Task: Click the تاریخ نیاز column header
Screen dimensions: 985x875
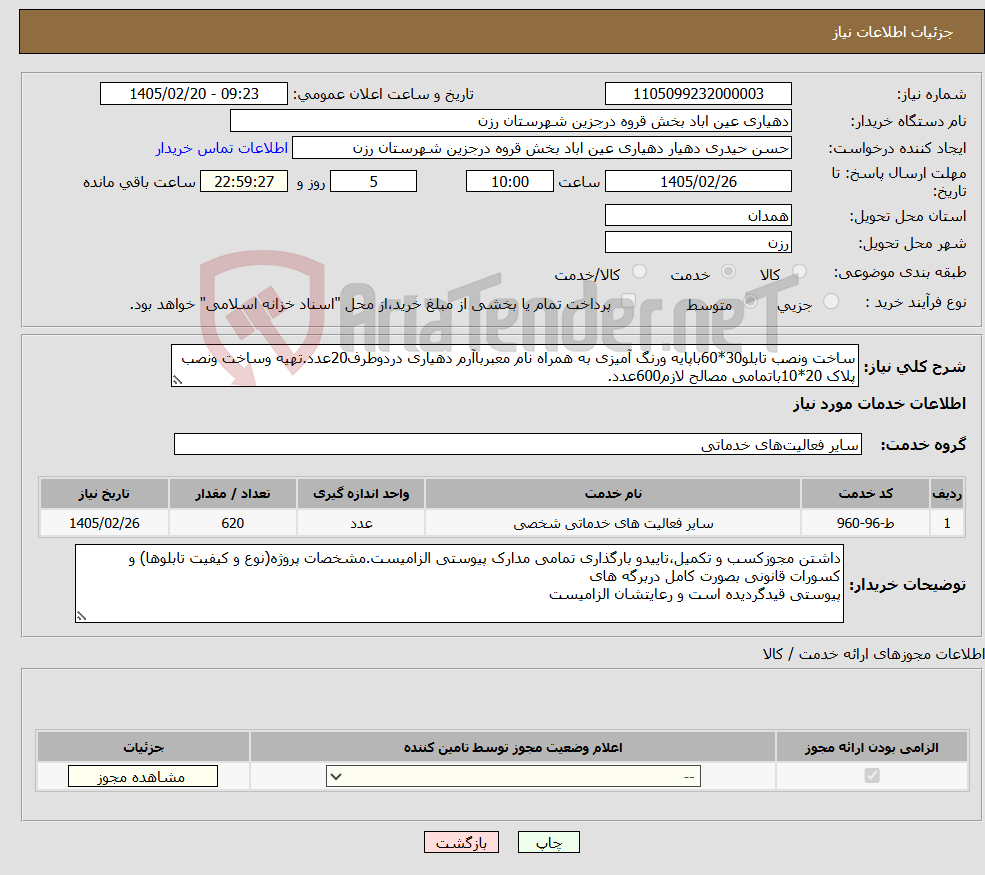Action: [104, 493]
